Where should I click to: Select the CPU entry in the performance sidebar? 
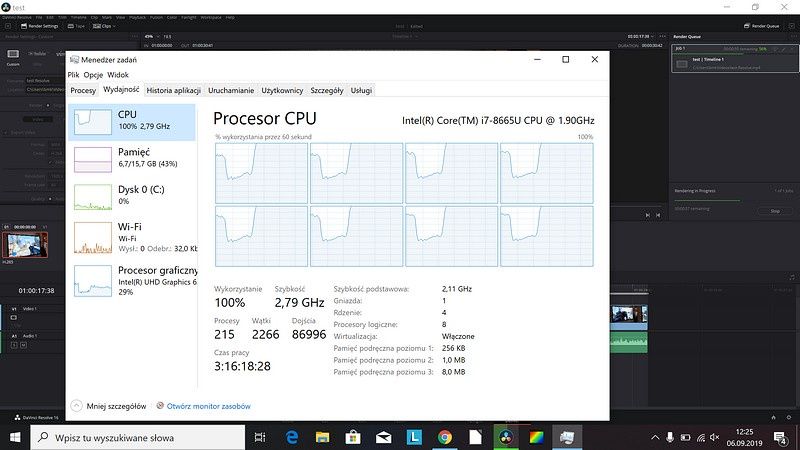[x=132, y=122]
